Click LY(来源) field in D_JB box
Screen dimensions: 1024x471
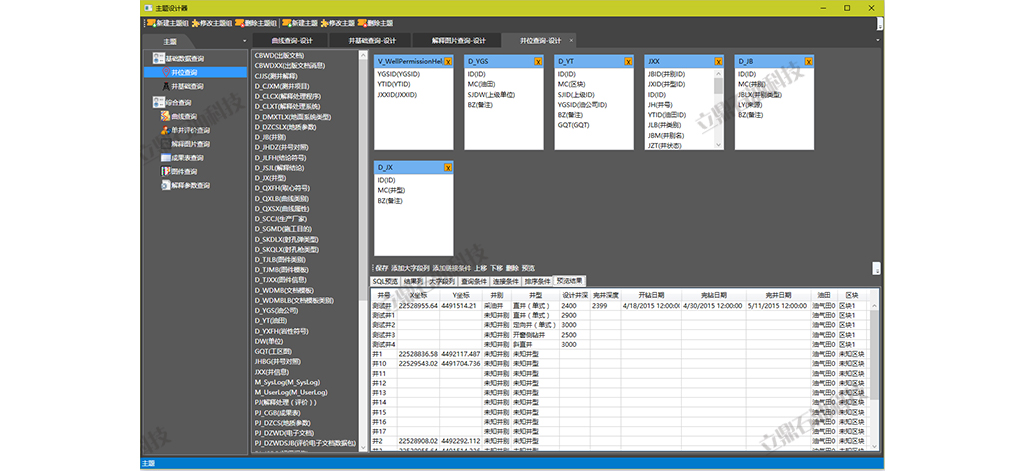pos(750,105)
